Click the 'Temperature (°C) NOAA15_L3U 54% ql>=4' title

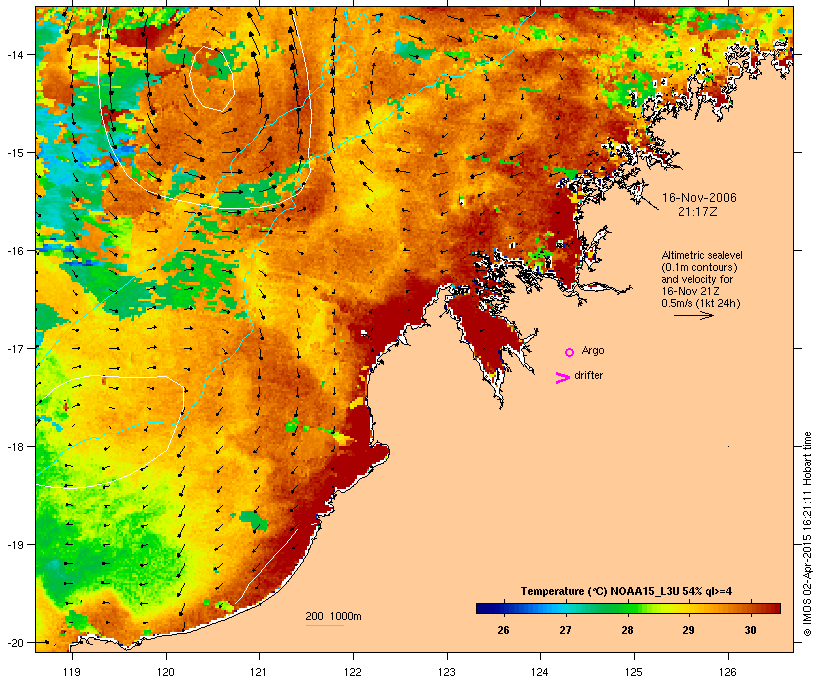(x=627, y=591)
